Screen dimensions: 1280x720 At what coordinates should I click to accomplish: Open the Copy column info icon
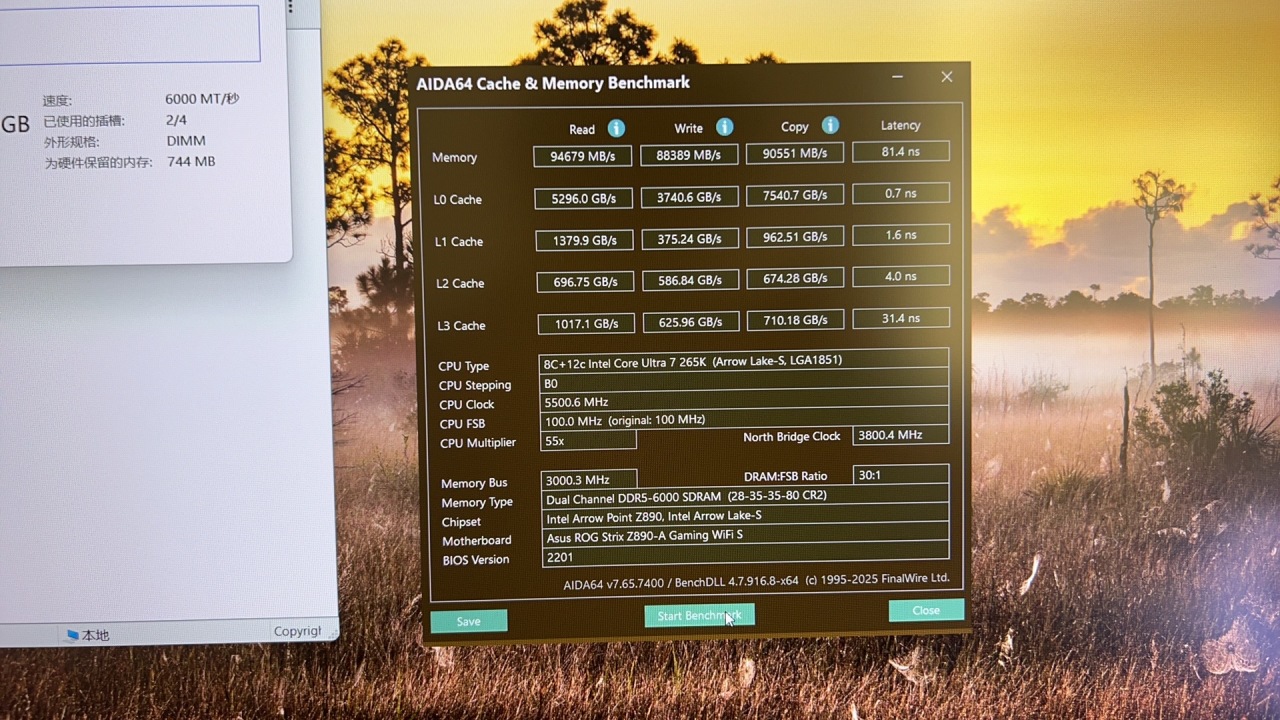[x=830, y=125]
